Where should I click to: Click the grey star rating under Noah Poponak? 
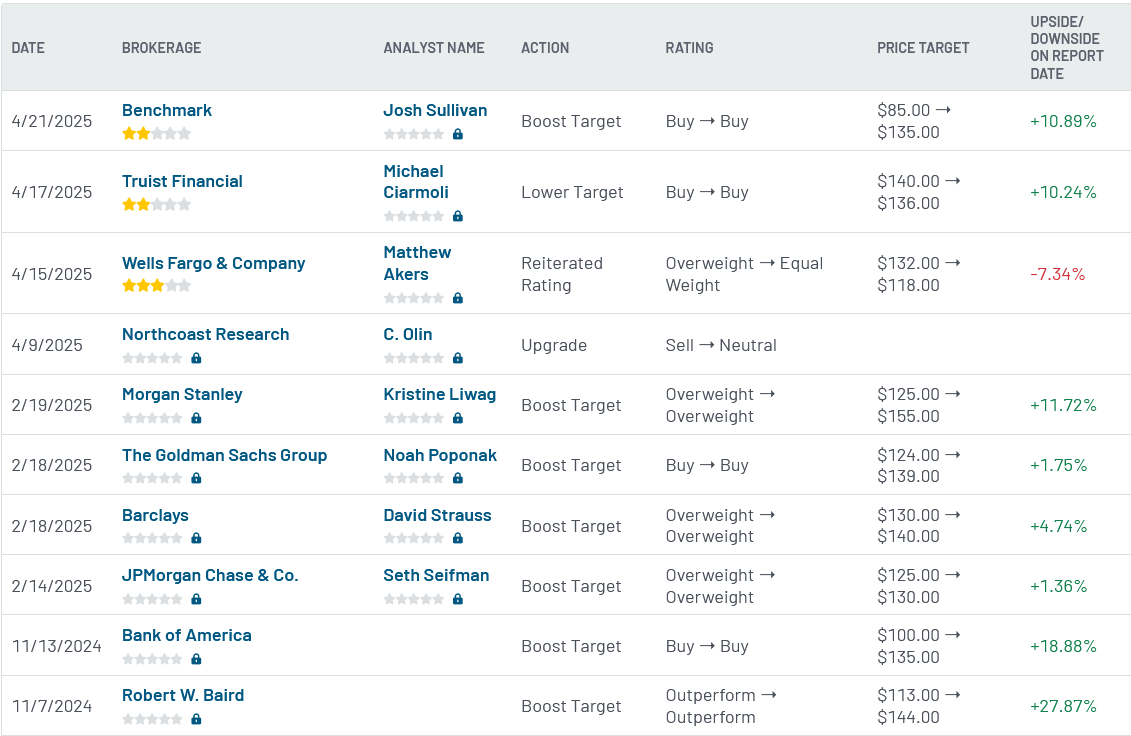point(414,478)
